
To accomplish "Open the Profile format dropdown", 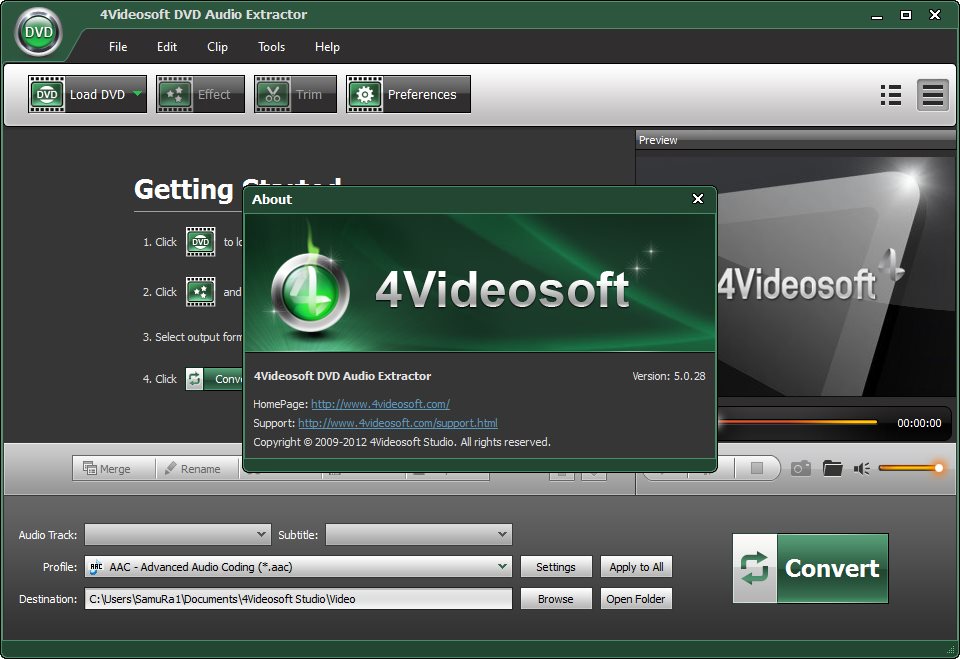I will tap(298, 567).
